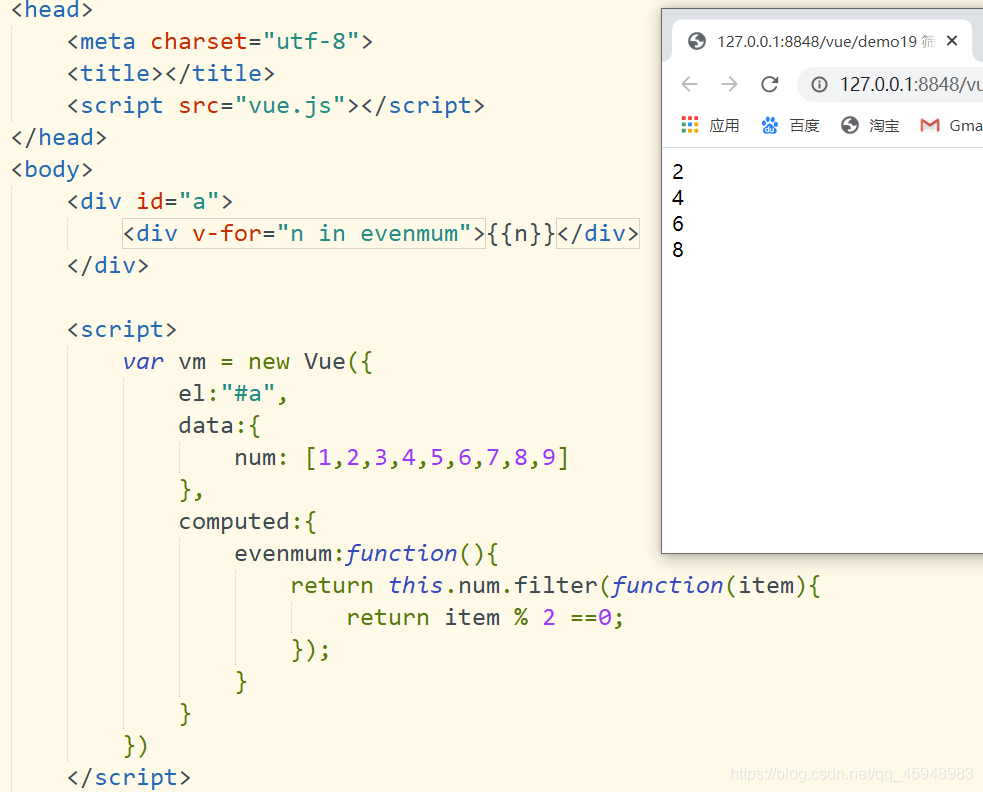
Task: Open the 百度 bookmark
Action: pos(791,125)
